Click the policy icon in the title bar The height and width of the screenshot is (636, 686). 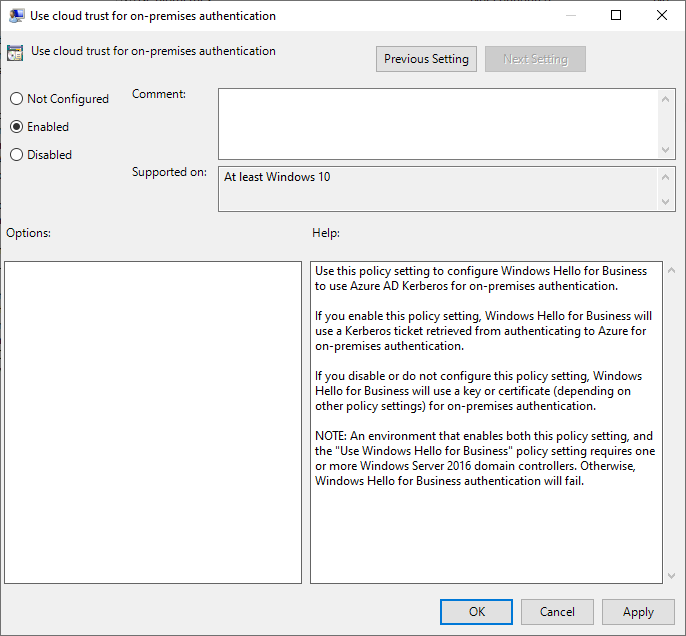15,16
